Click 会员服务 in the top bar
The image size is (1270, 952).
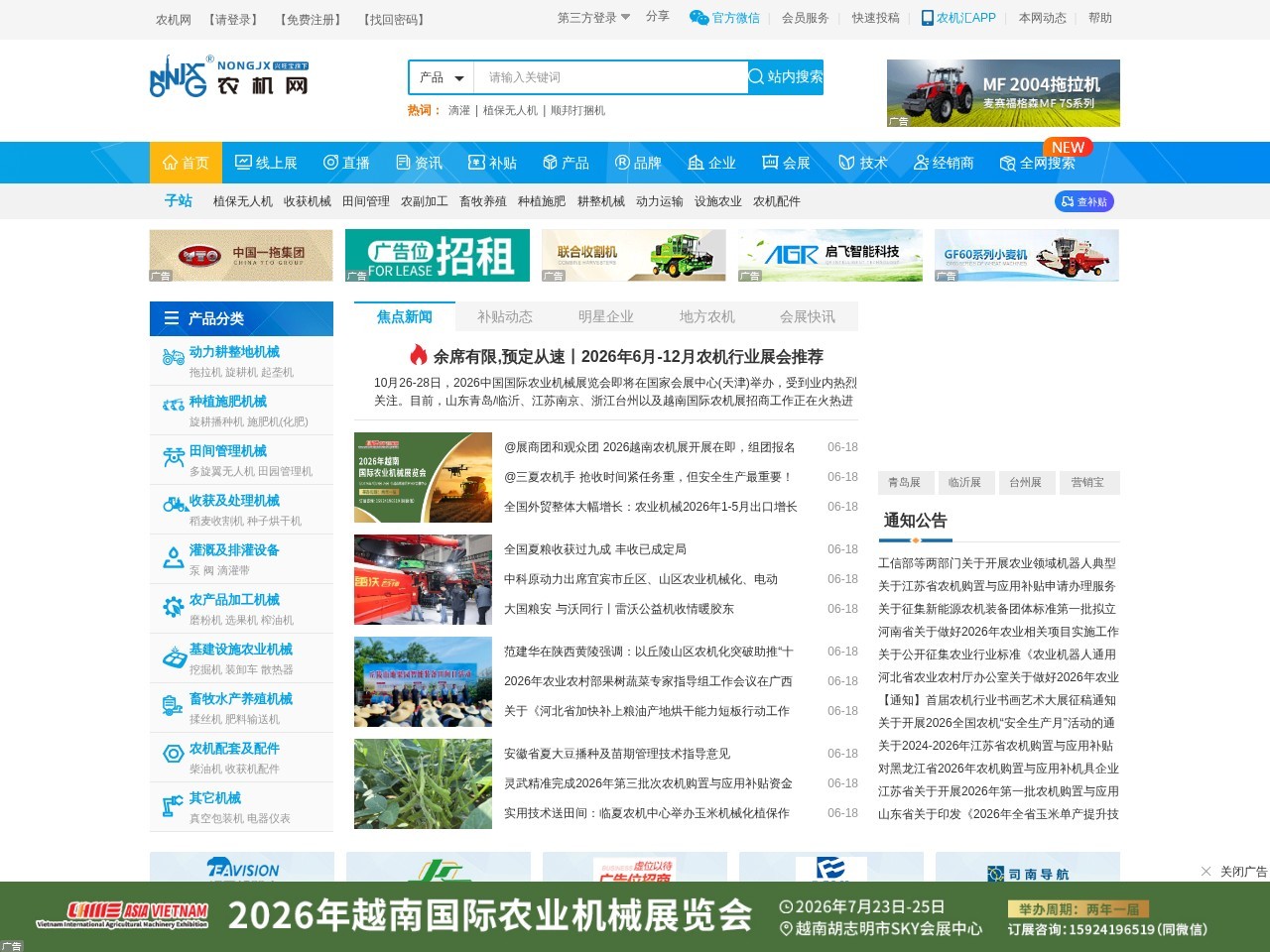pyautogui.click(x=805, y=18)
